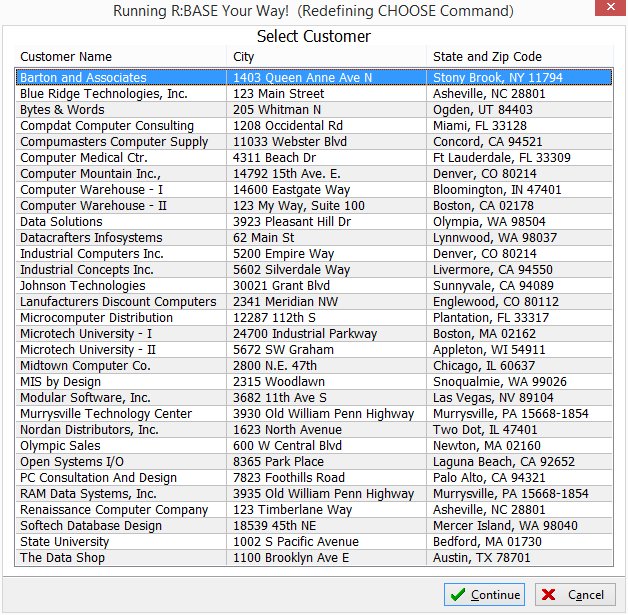Screen dimensions: 628x615
Task: Select Compdat Computer Consulting row
Action: point(107,126)
